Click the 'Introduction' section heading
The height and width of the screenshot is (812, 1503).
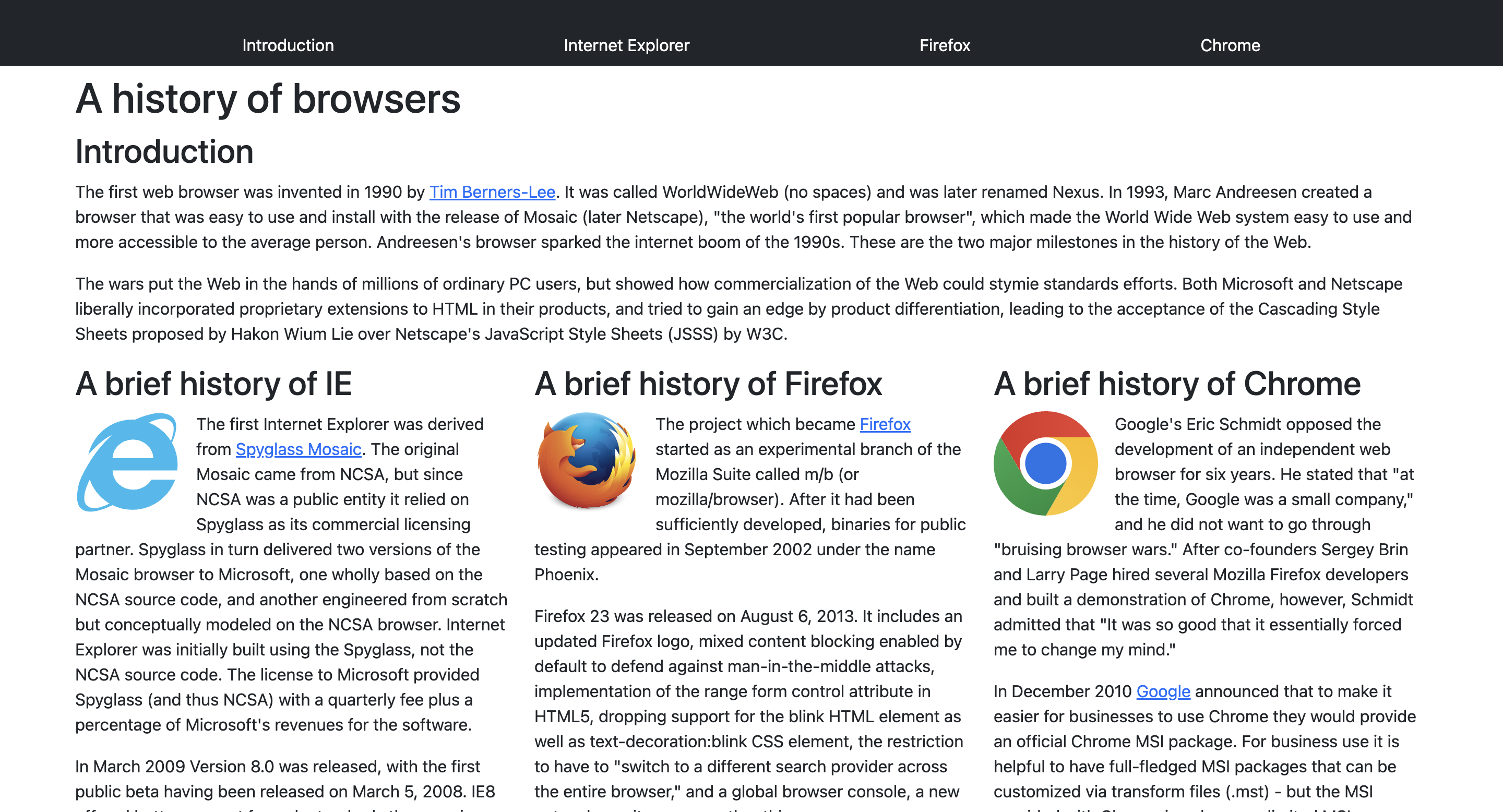(164, 152)
